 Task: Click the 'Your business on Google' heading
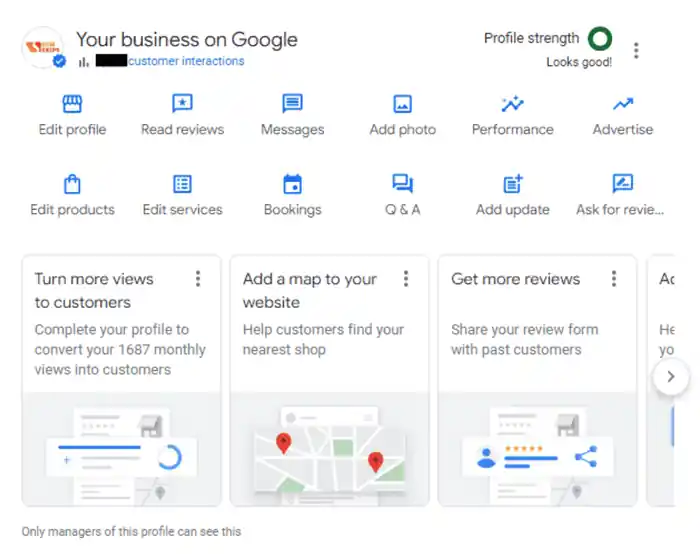pos(187,40)
